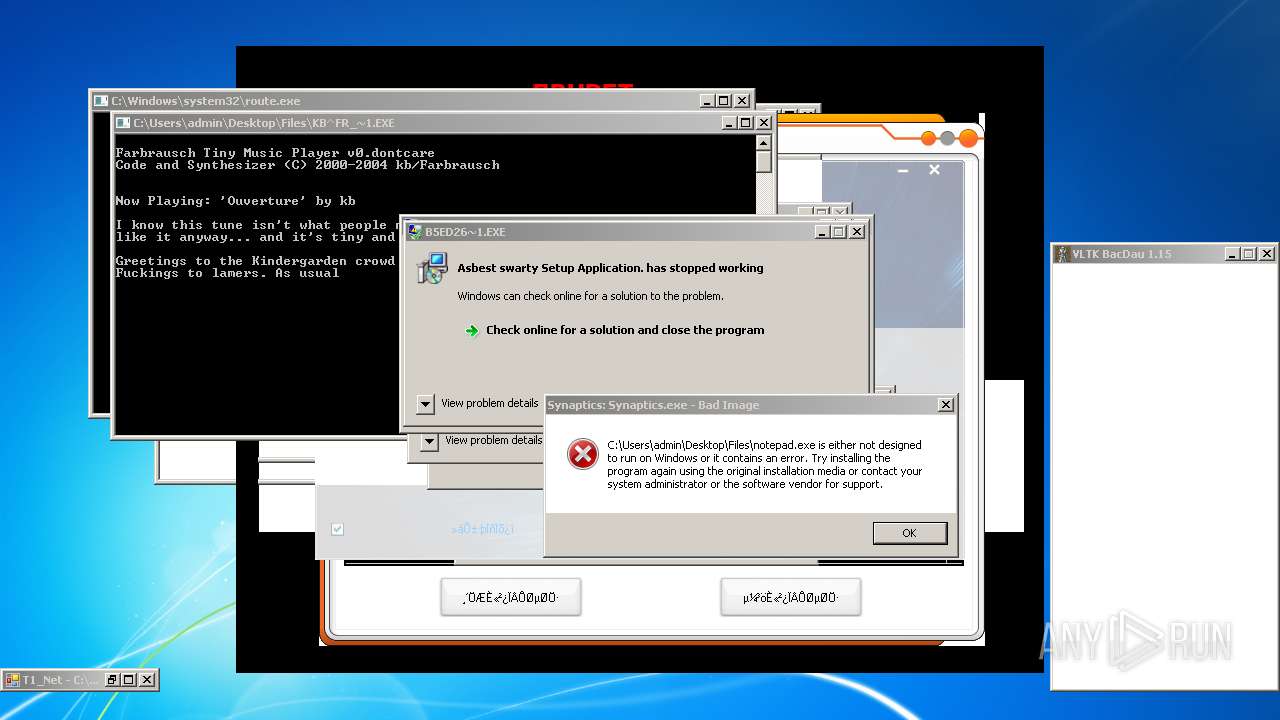
Task: Minimize the VLTK BacDau 1.15 window
Action: [x=1232, y=254]
